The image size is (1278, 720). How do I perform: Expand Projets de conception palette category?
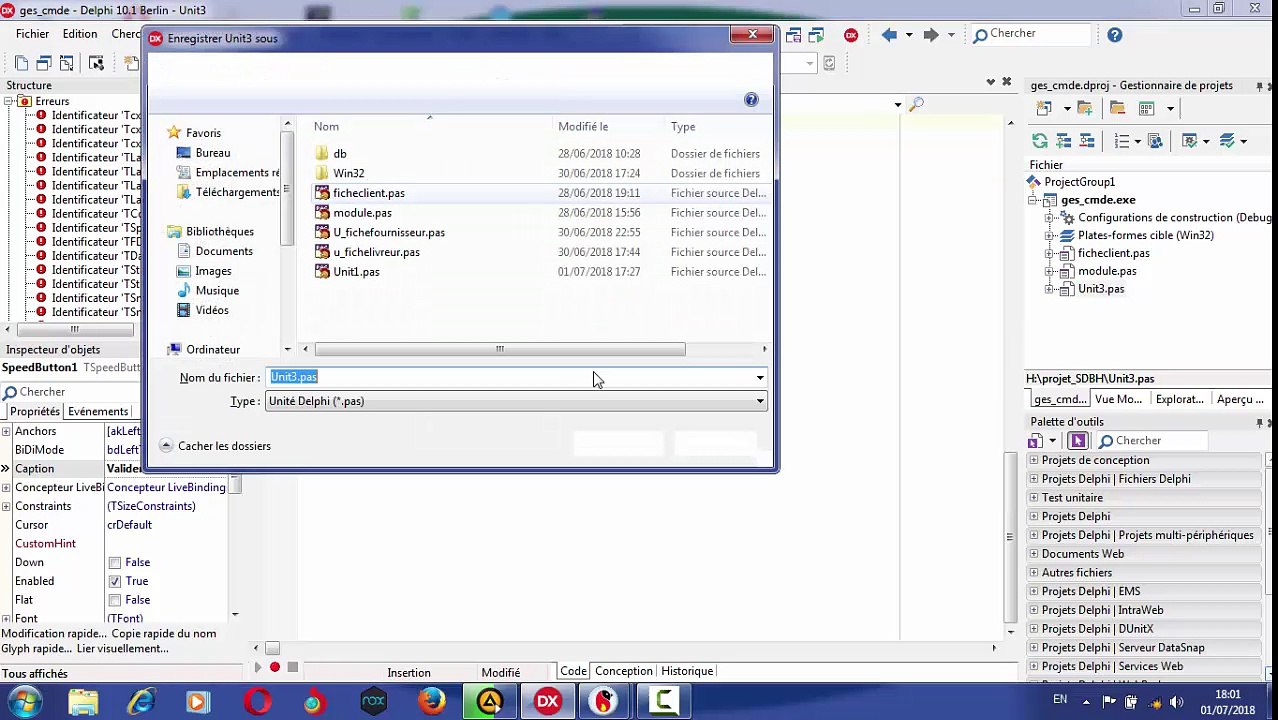(1034, 460)
